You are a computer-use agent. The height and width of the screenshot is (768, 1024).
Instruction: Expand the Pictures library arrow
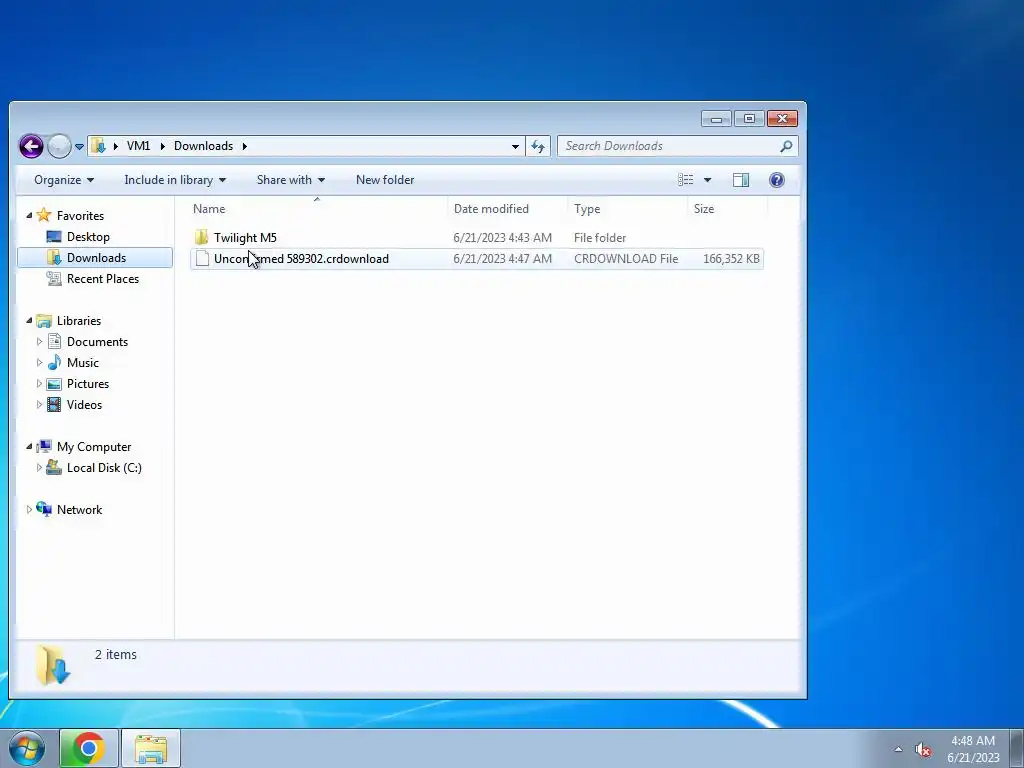tap(39, 383)
